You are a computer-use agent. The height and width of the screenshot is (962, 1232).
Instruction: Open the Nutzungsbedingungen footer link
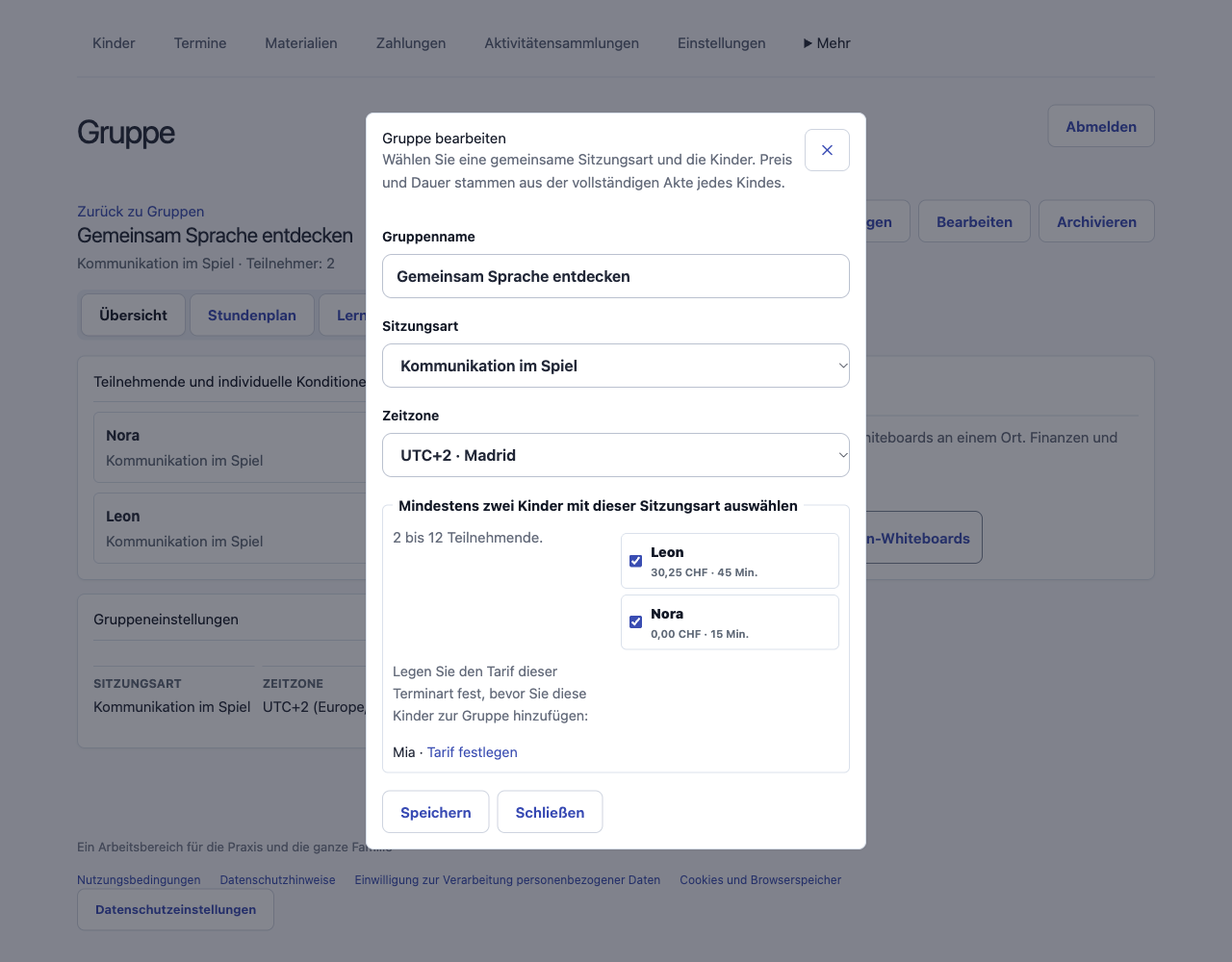[x=139, y=880]
